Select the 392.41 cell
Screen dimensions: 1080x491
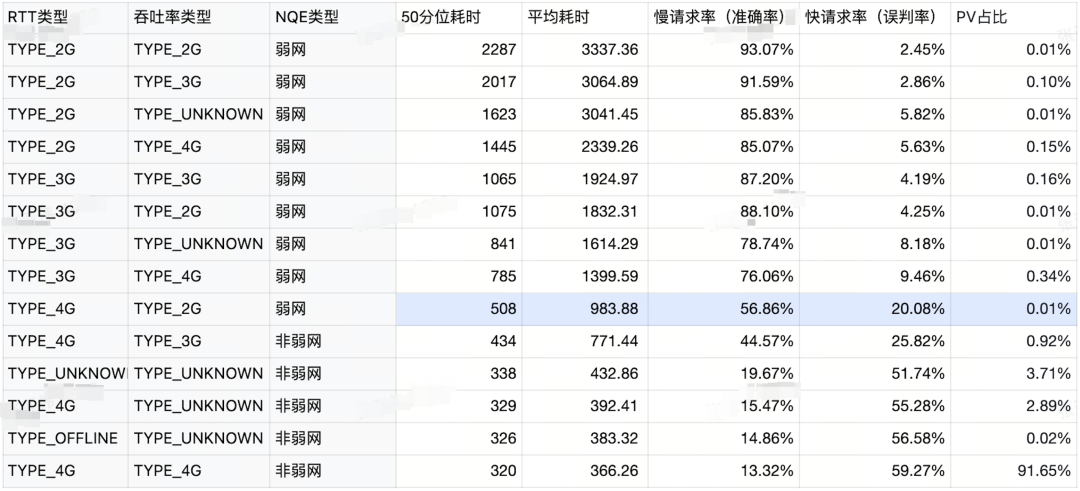click(x=585, y=406)
